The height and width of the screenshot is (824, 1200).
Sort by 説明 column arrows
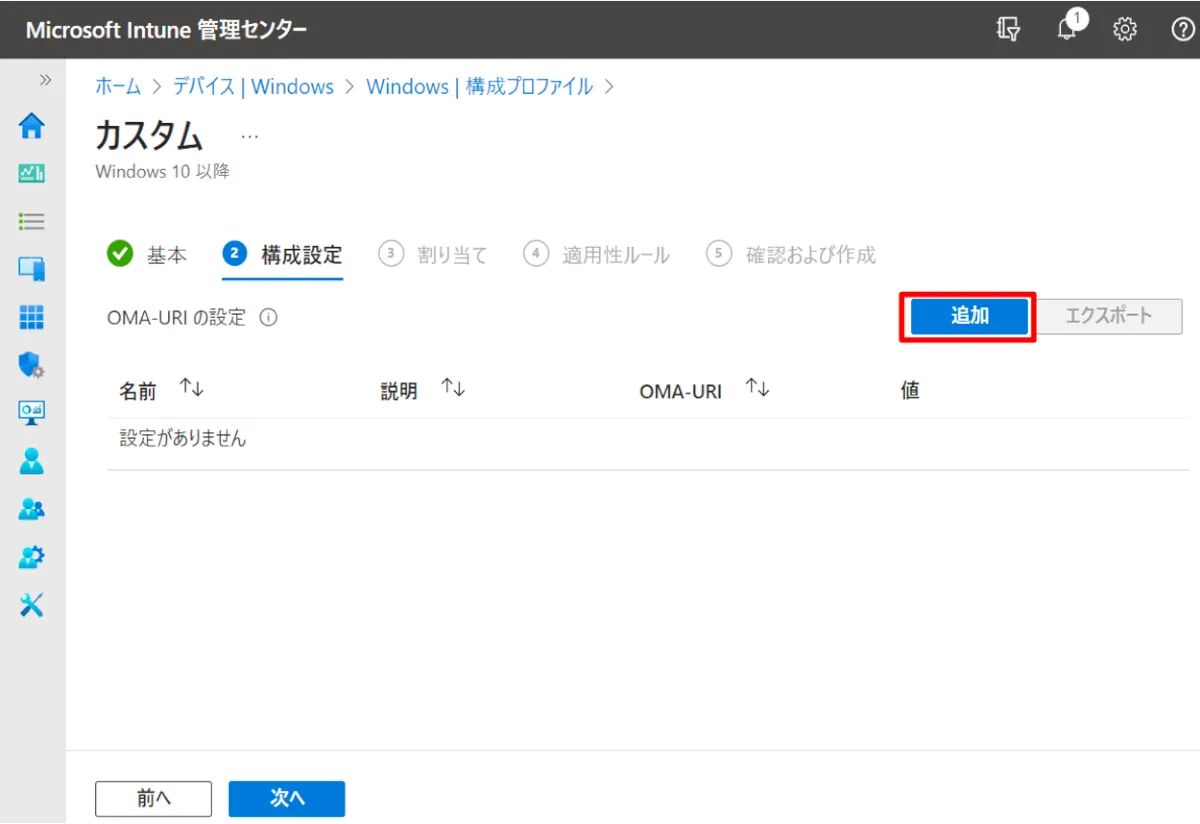(453, 388)
